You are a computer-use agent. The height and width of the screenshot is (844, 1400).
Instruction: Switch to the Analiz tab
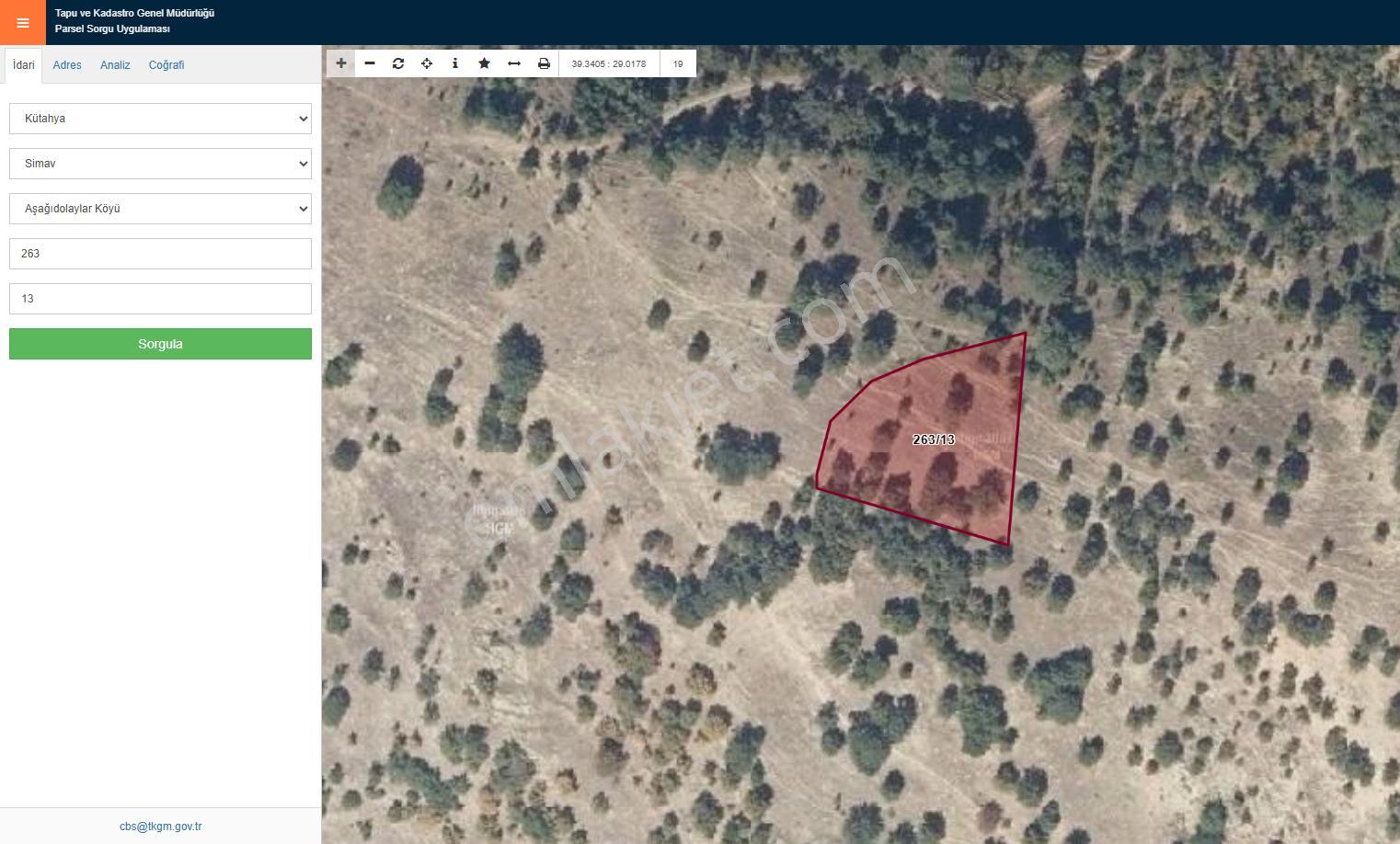(115, 65)
